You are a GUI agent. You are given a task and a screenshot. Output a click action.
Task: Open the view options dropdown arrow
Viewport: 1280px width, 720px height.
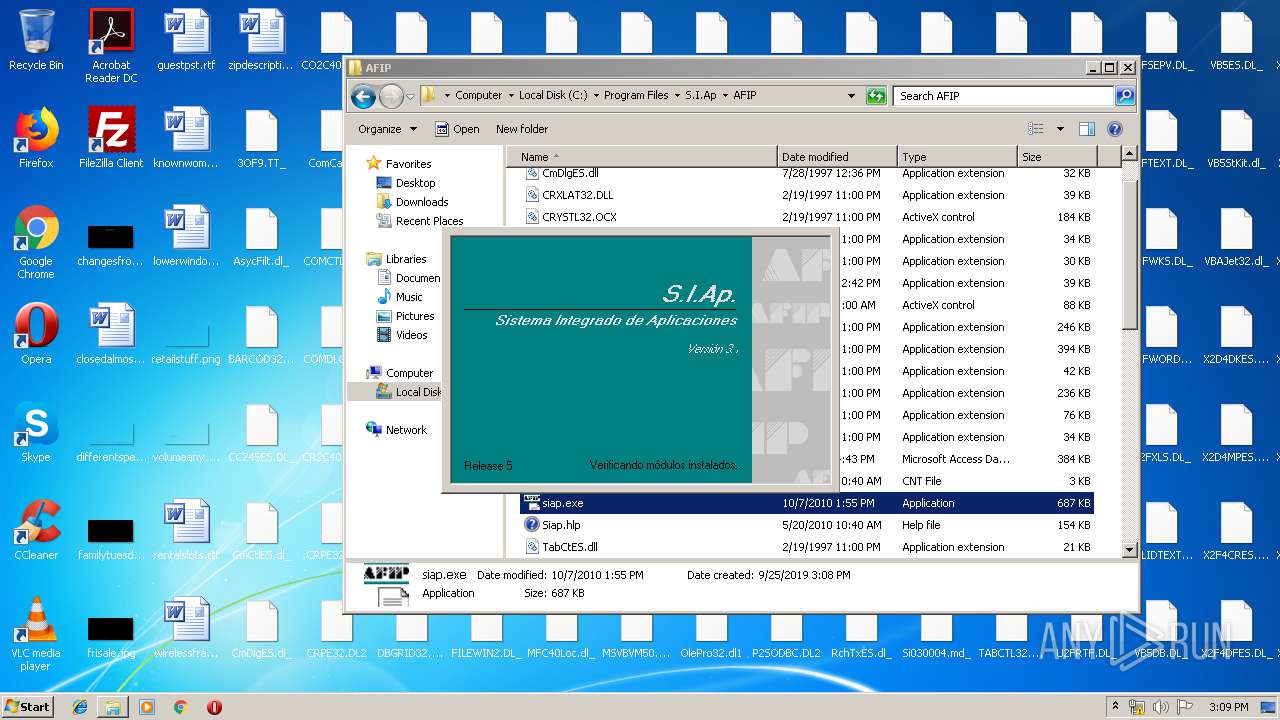point(1060,129)
